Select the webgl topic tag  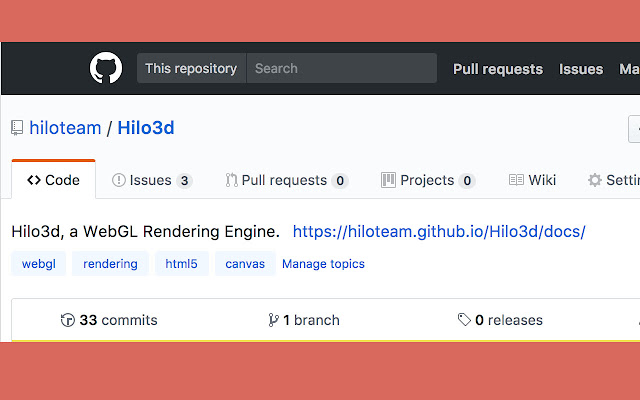(39, 264)
